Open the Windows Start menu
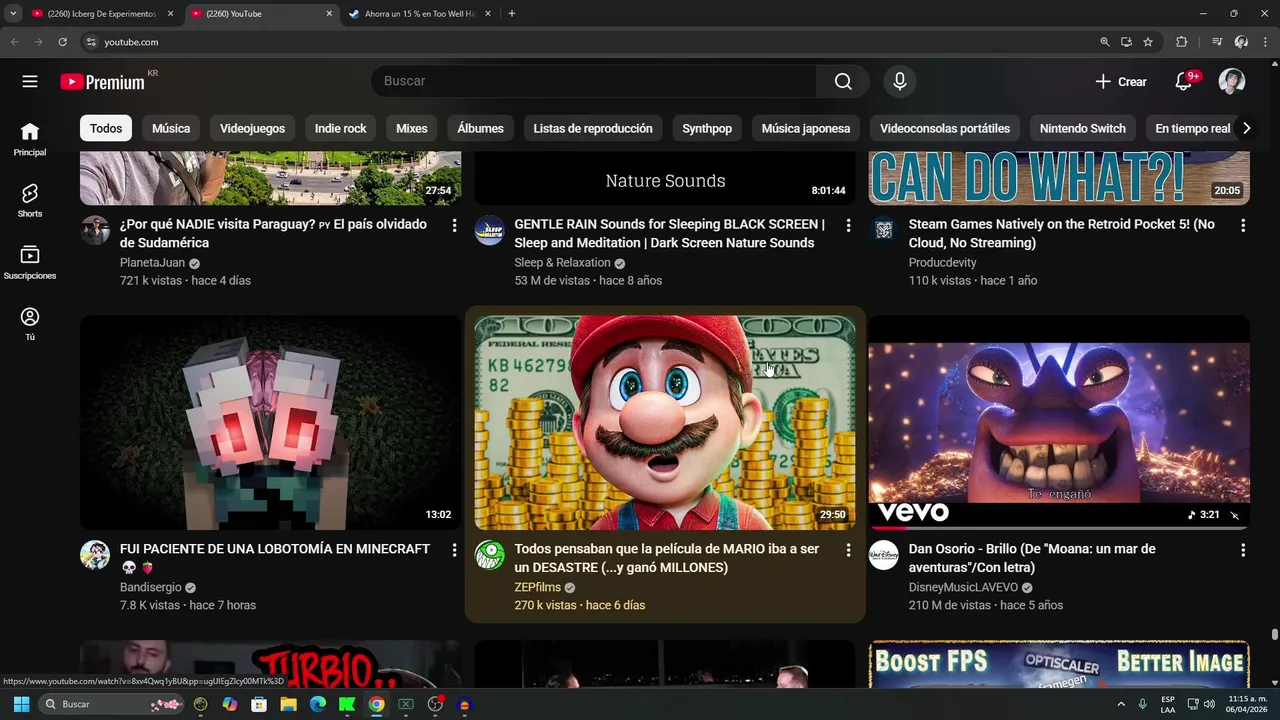 [21, 704]
